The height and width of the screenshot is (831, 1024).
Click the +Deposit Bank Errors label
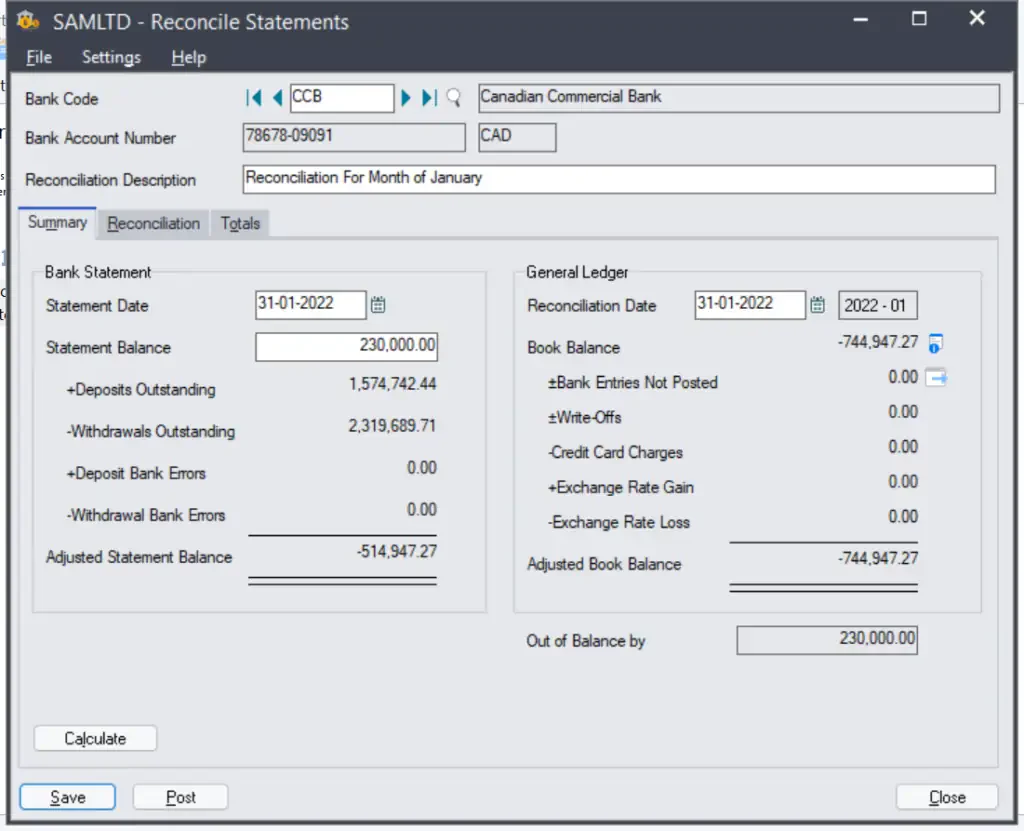(136, 473)
